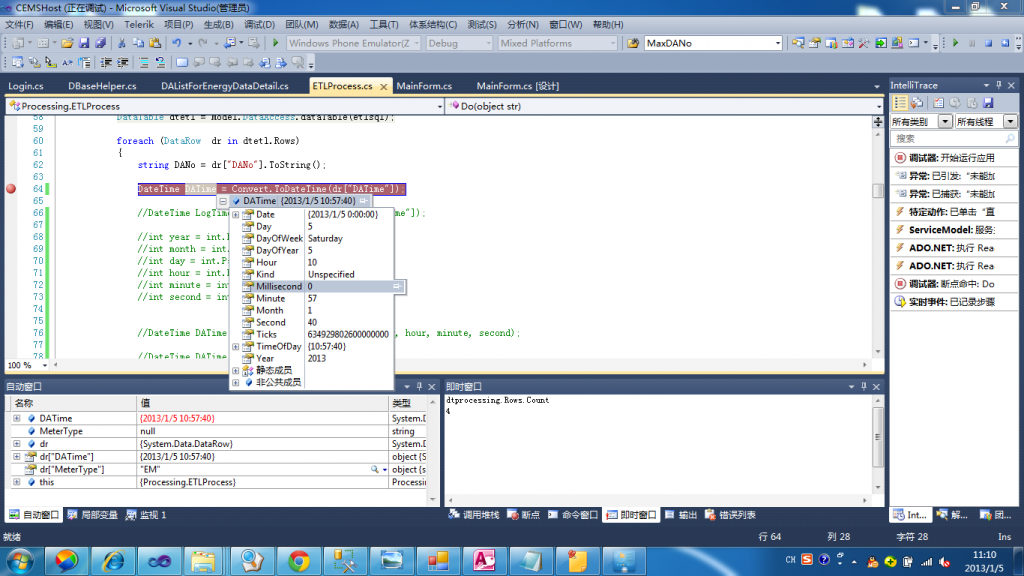
Task: Click the magnifier visualizer icon for dr["MeterType"]
Action: point(375,469)
